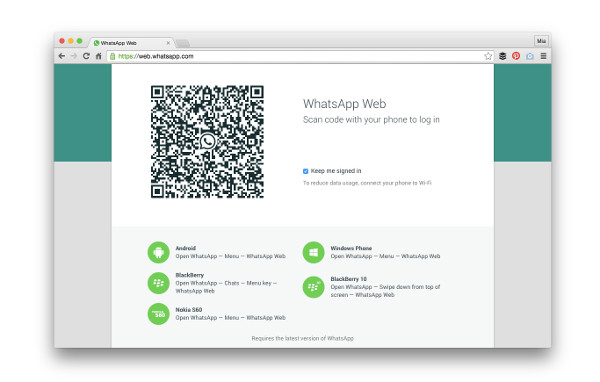Open the browser home page icon
The width and height of the screenshot is (600, 382).
(98, 56)
